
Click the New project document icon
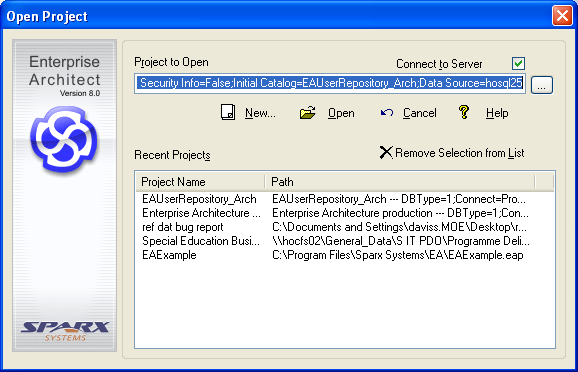pyautogui.click(x=228, y=112)
